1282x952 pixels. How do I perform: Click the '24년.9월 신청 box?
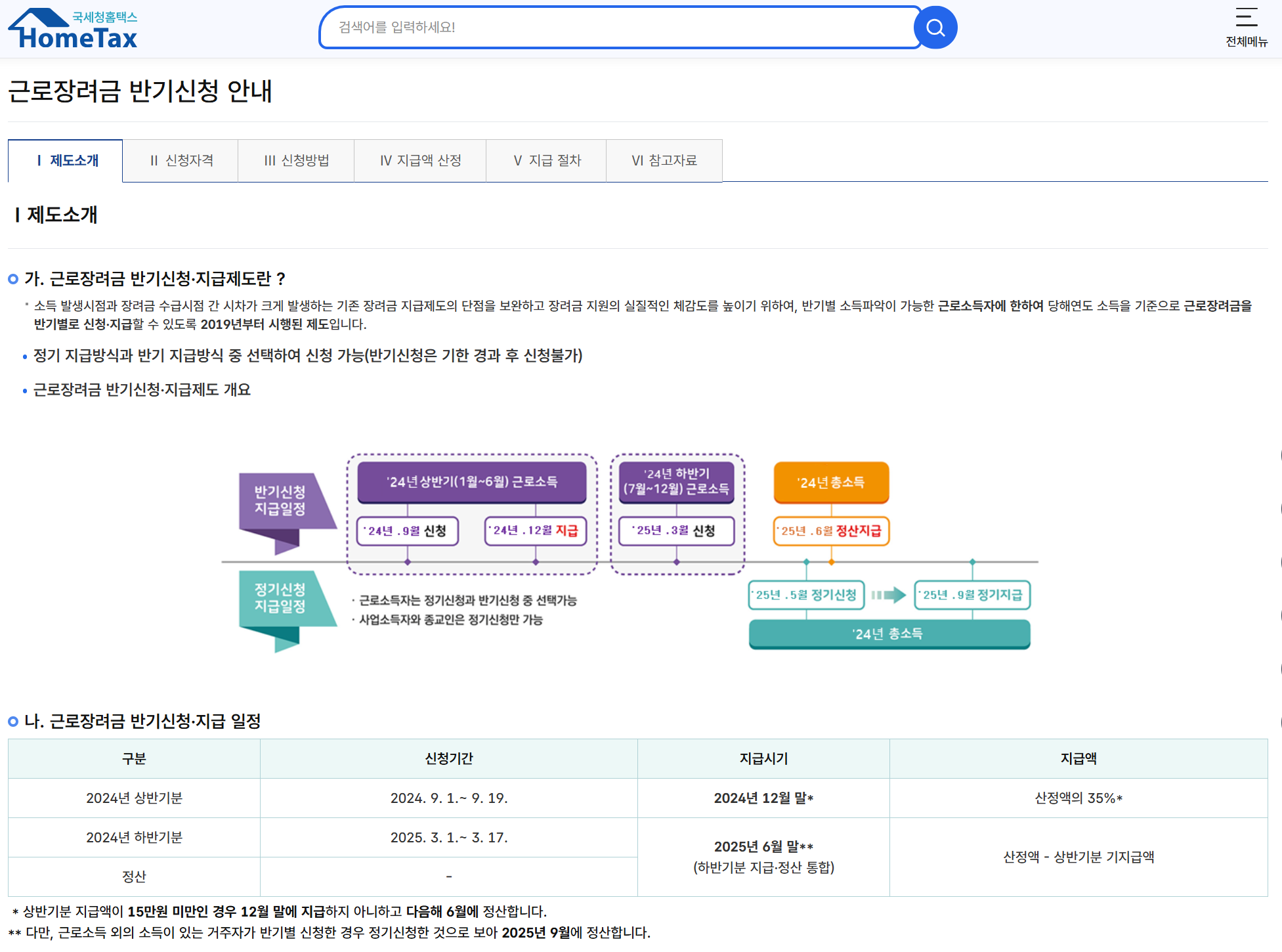[408, 531]
